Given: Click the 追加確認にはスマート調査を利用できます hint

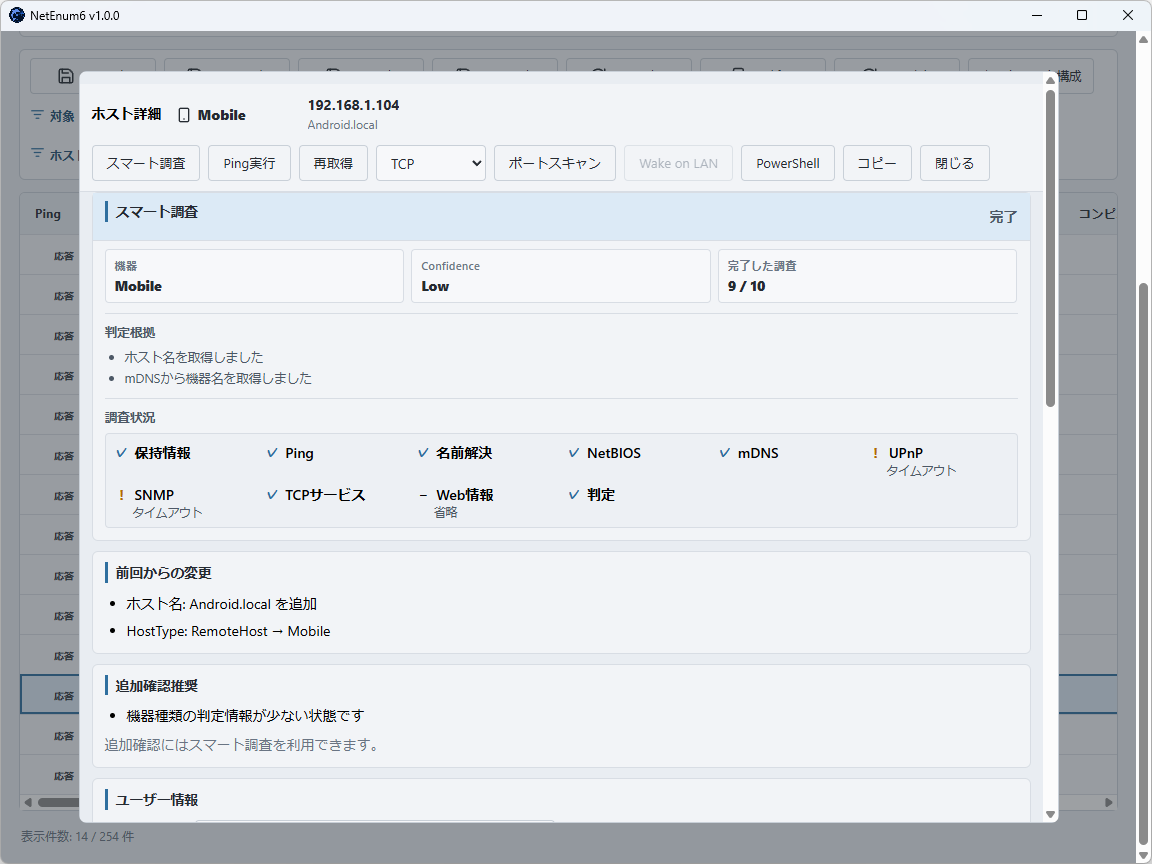Looking at the screenshot, I should 244,745.
